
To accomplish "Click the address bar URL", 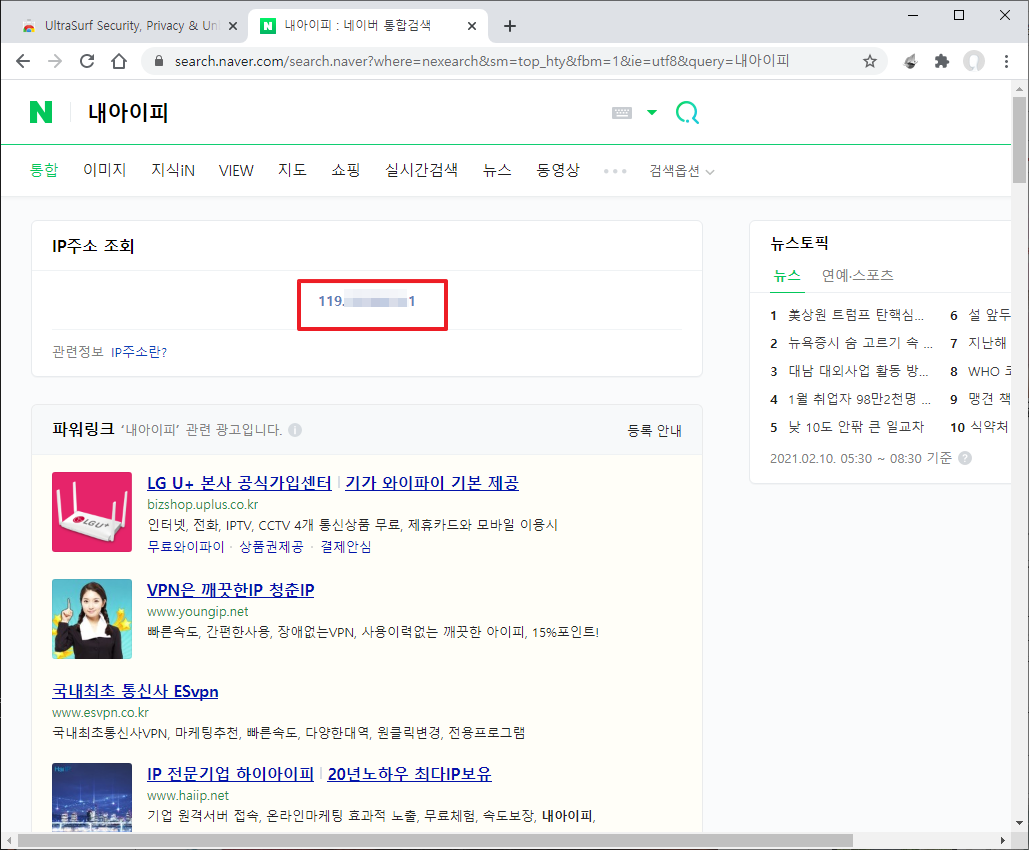I will click(482, 62).
